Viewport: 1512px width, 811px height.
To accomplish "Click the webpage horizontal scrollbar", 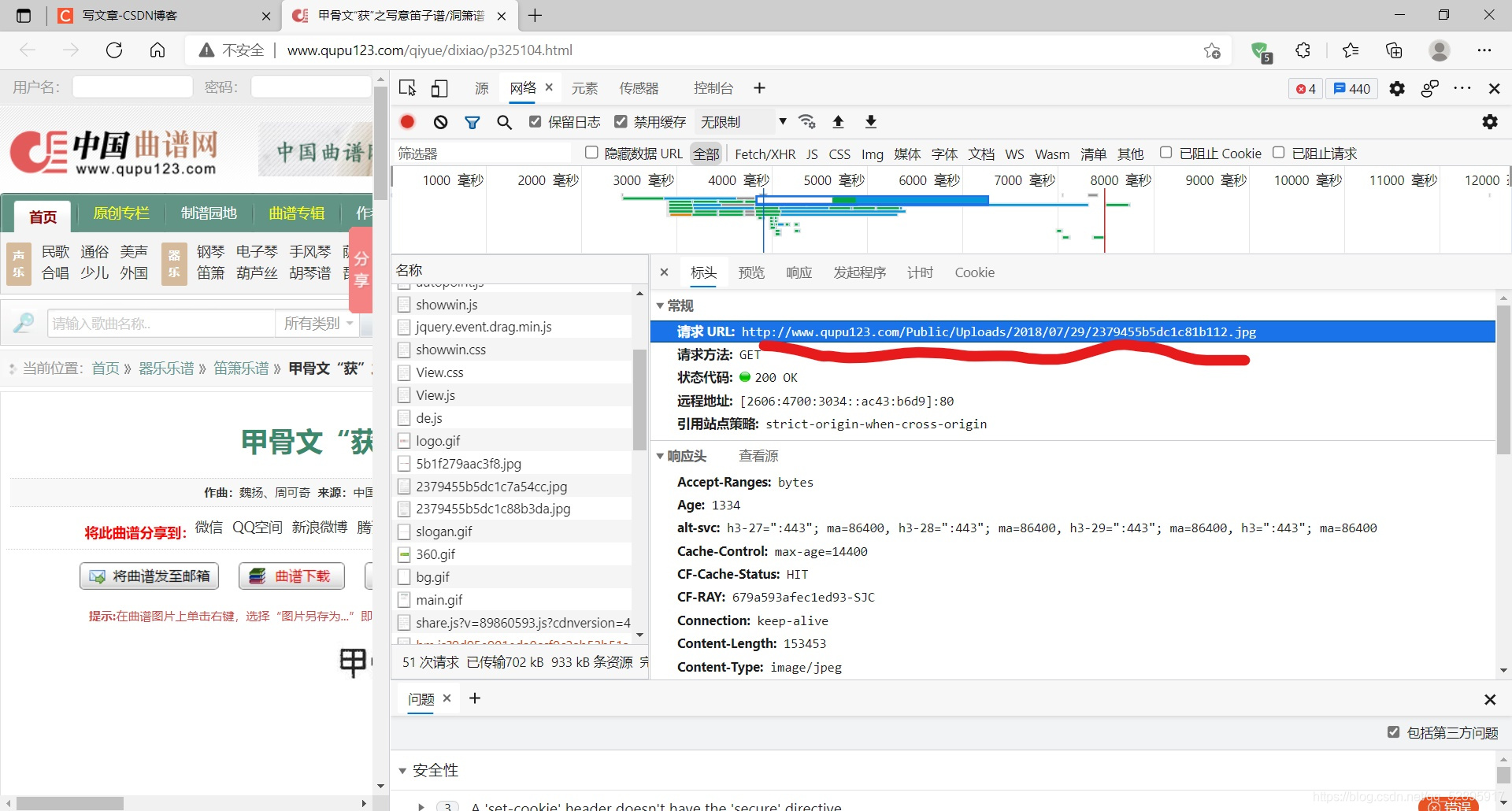I will [70, 803].
